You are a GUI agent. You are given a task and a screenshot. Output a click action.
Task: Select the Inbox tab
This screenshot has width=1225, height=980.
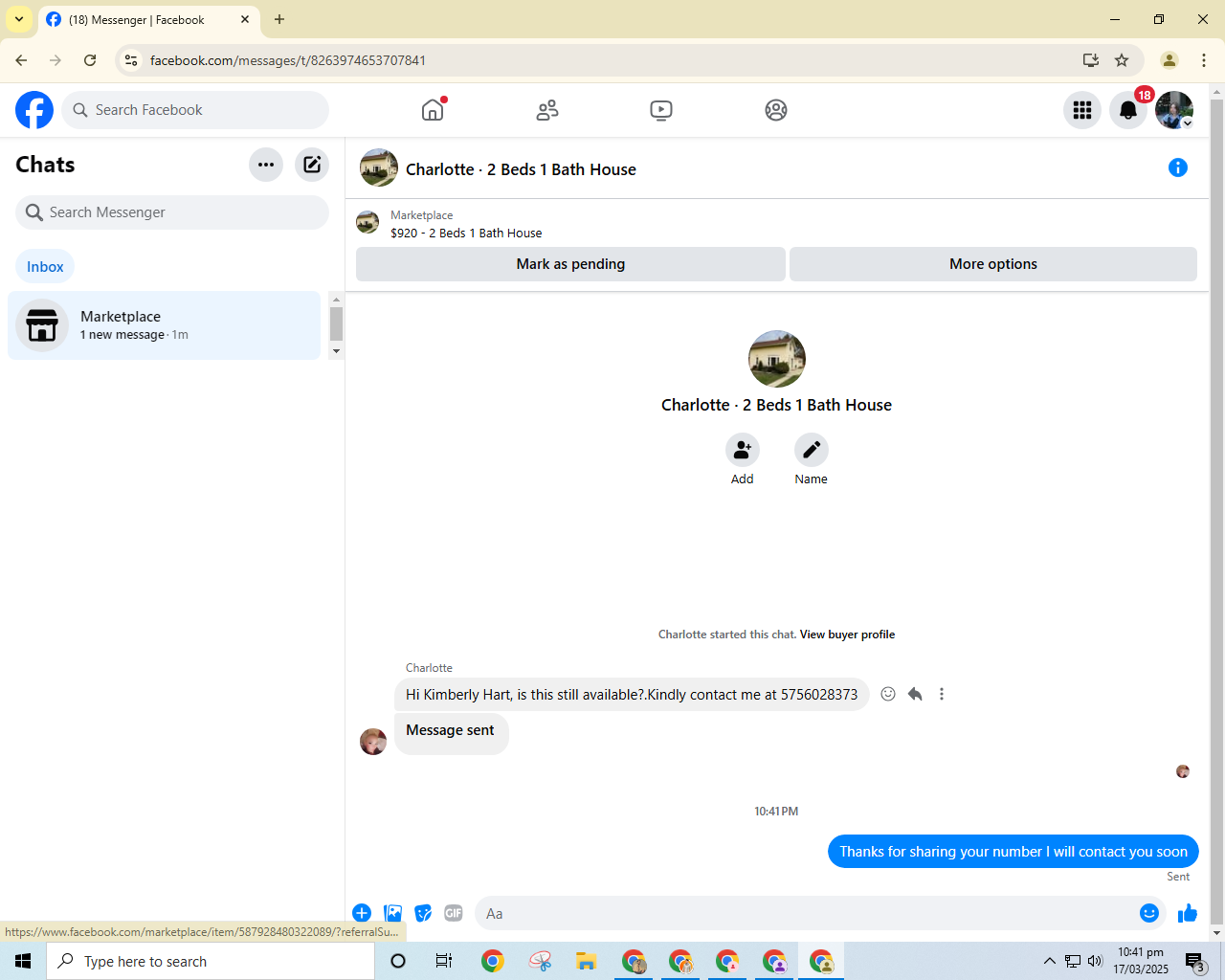pos(45,267)
